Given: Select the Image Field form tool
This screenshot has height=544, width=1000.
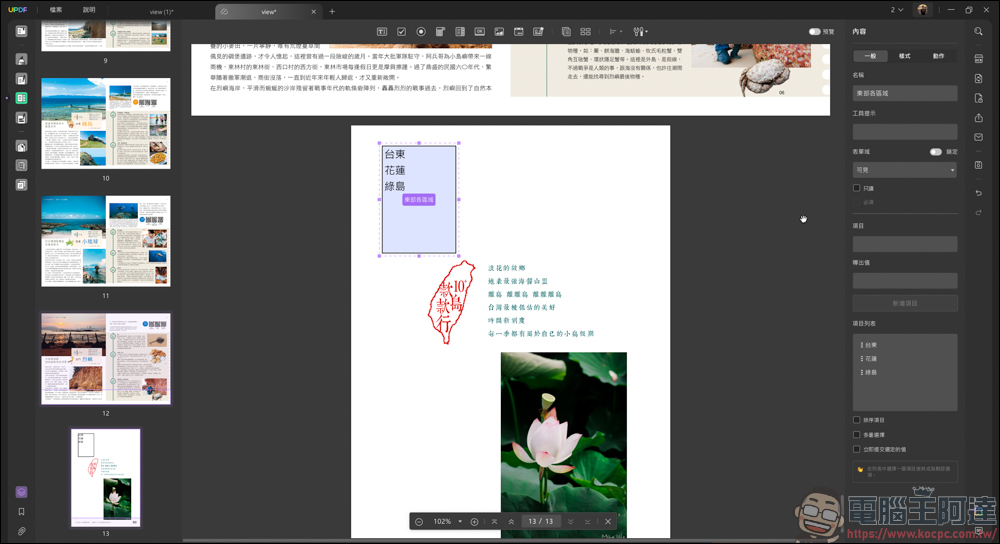Looking at the screenshot, I should coord(499,31).
